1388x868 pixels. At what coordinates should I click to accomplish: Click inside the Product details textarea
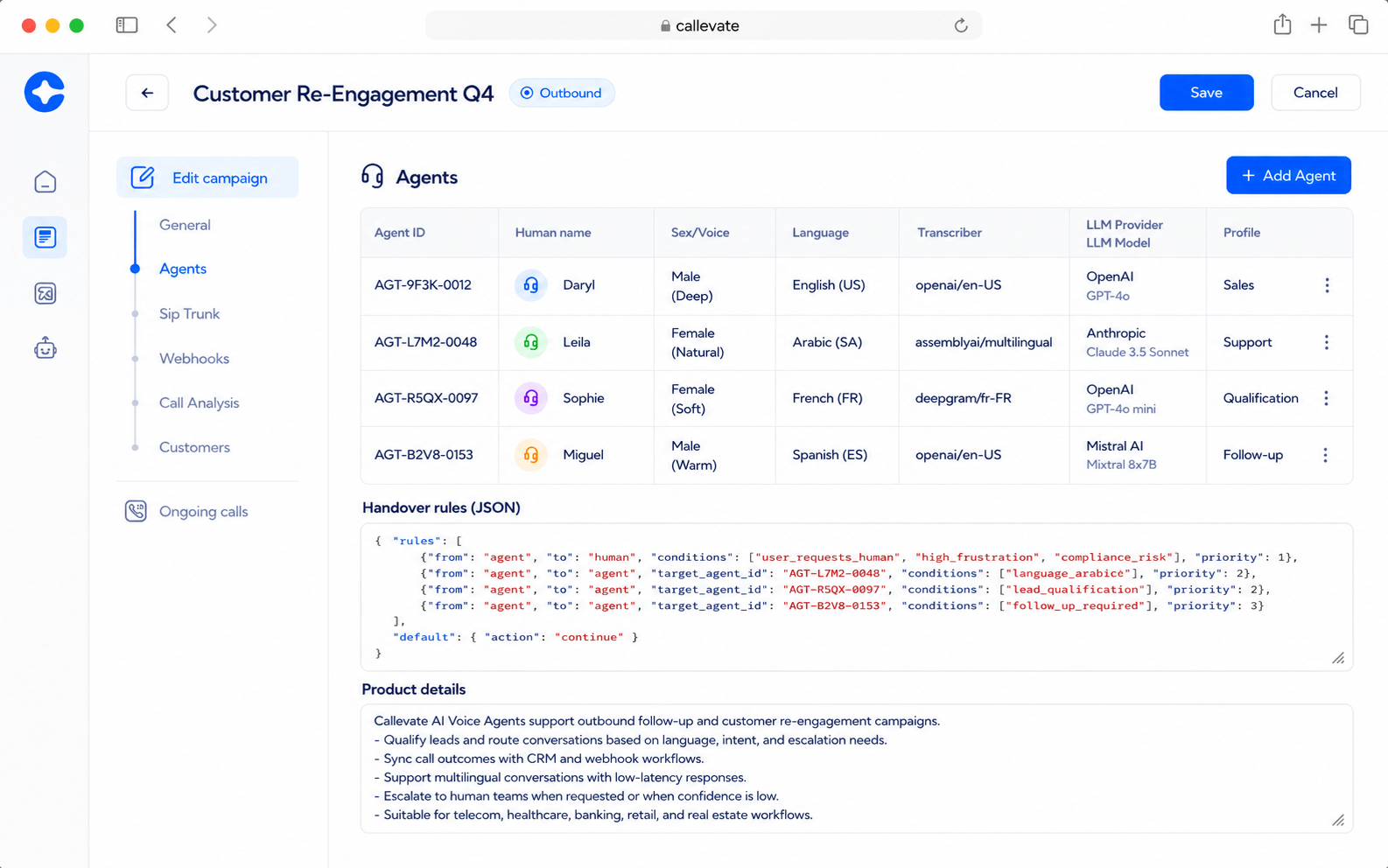tap(856, 768)
